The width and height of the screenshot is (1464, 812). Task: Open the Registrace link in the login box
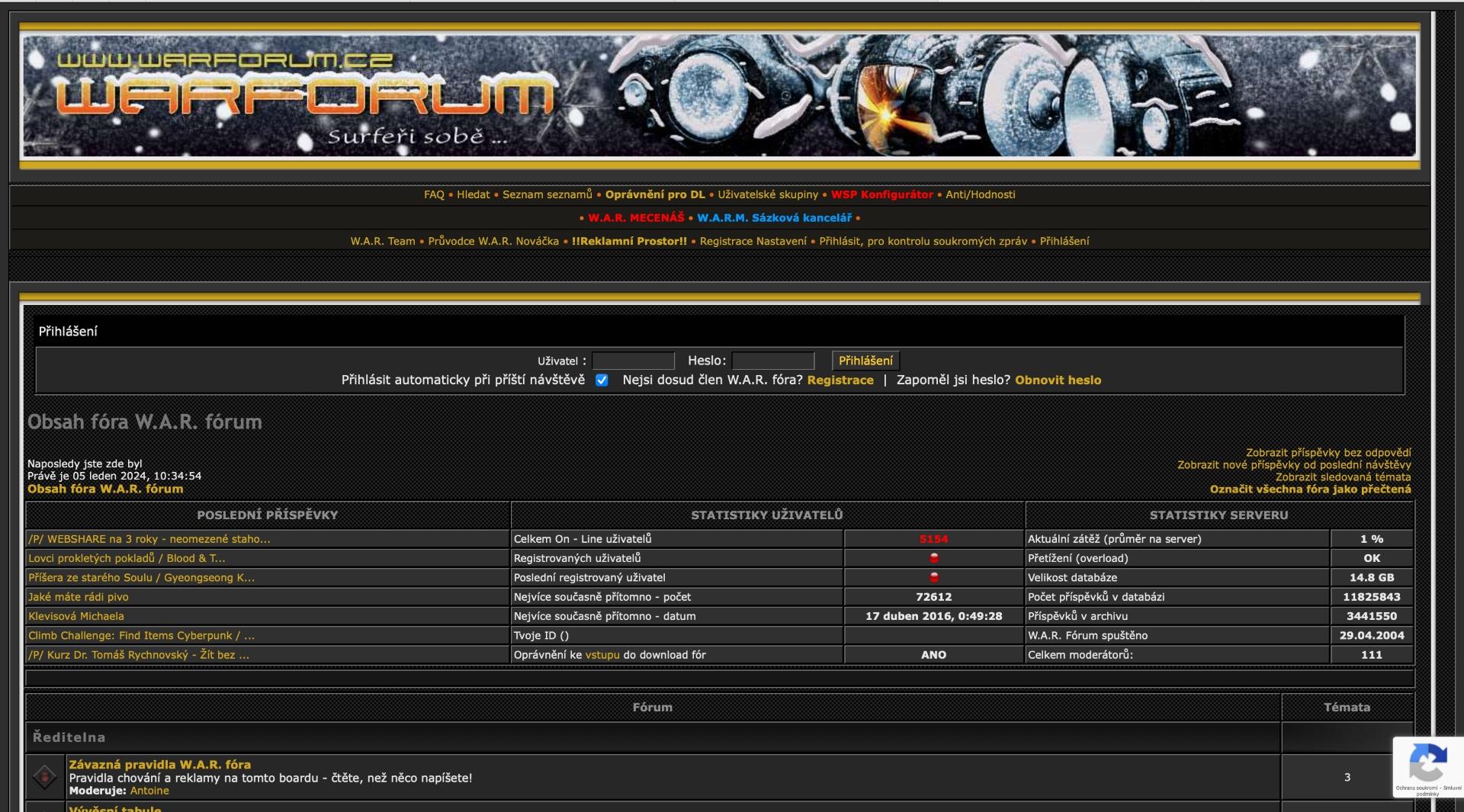(x=840, y=380)
